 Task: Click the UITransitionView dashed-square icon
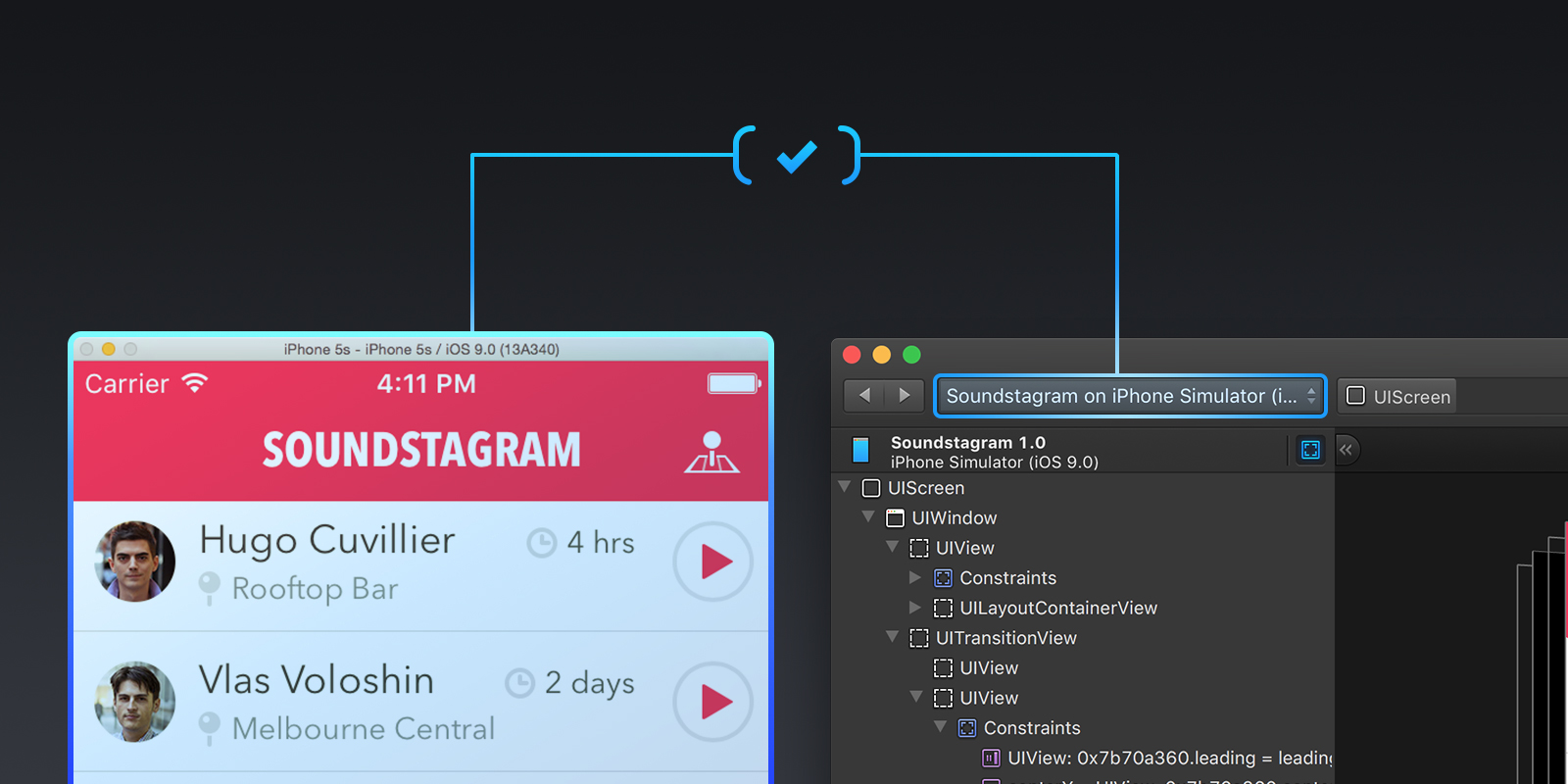[919, 639]
